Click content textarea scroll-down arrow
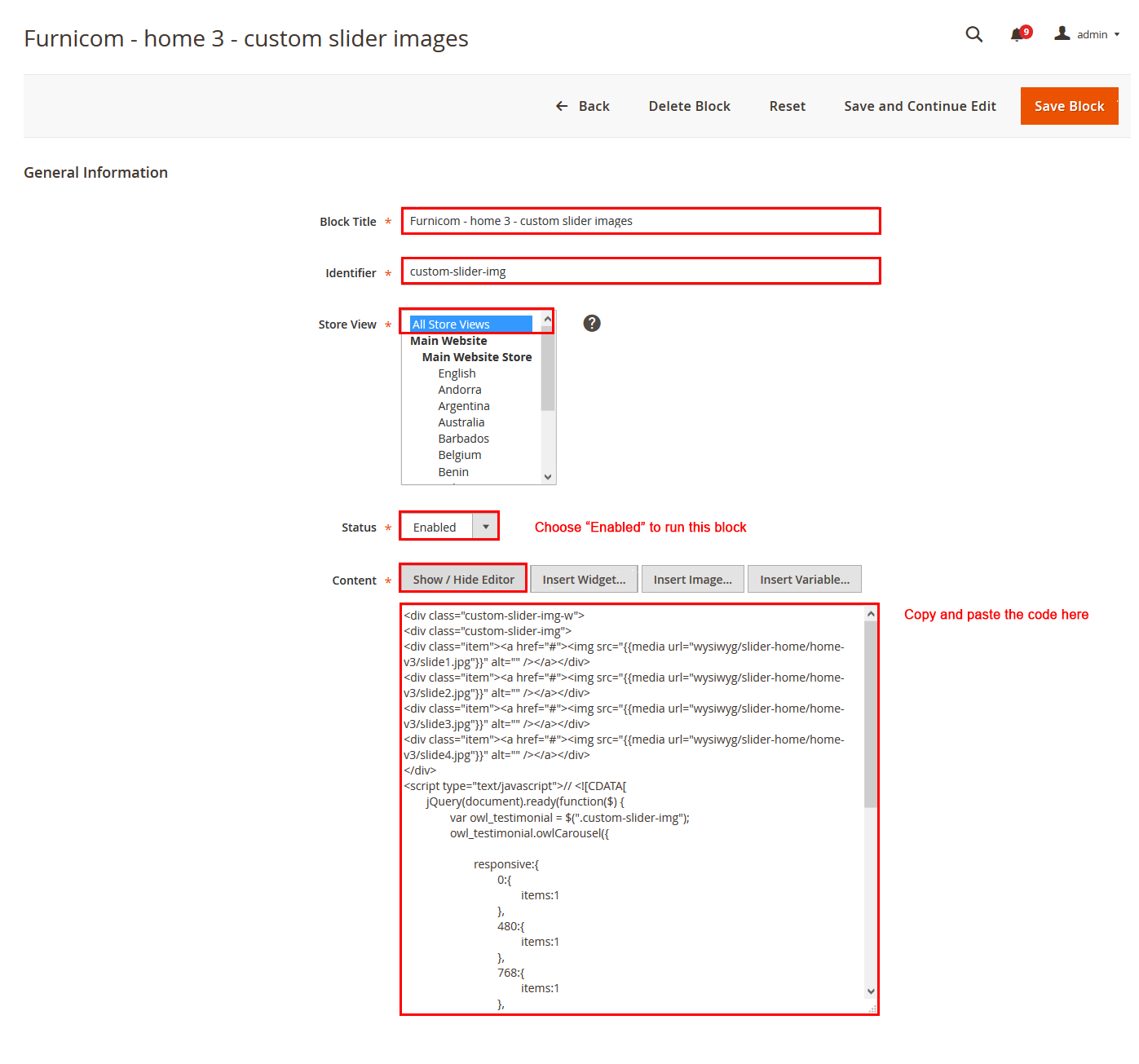 [x=871, y=991]
